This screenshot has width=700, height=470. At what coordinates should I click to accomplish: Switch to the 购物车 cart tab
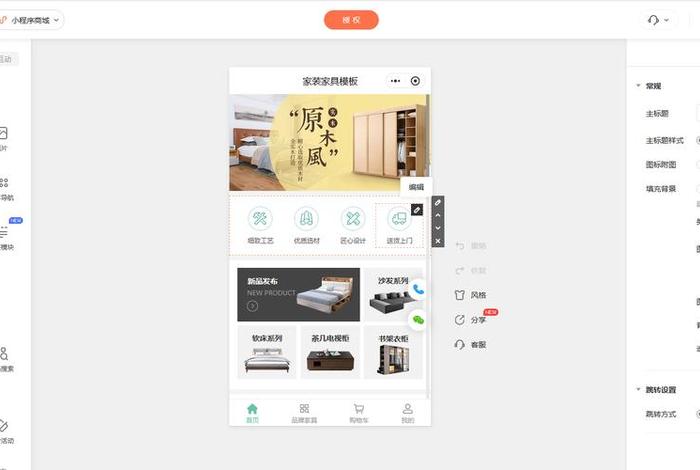(358, 413)
